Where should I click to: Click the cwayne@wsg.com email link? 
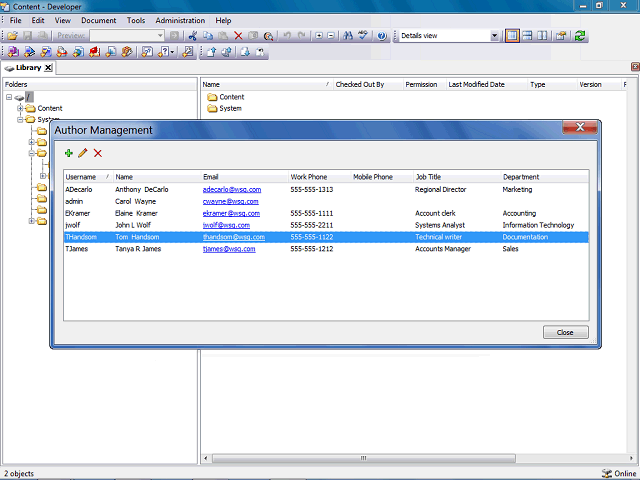coord(231,201)
